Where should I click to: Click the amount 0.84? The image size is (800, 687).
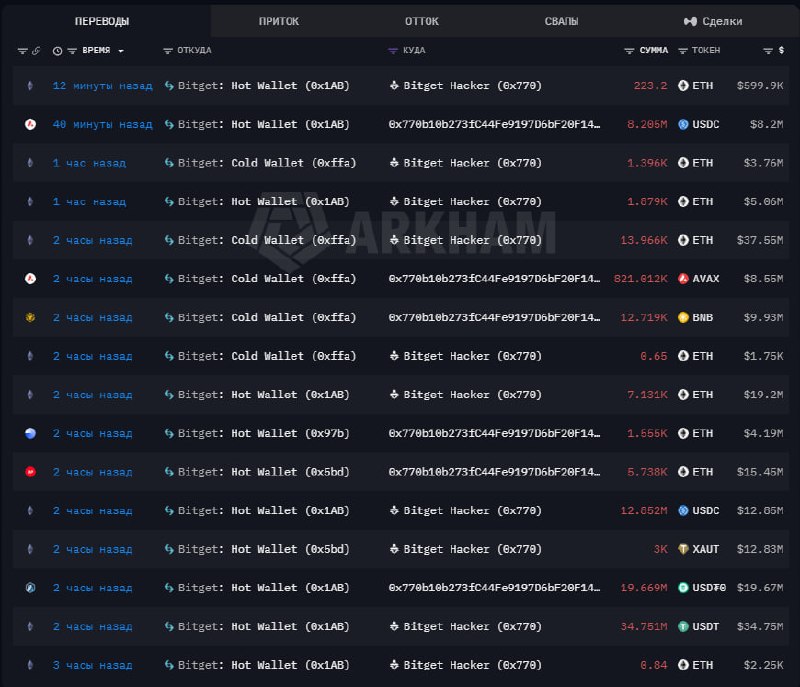click(654, 665)
